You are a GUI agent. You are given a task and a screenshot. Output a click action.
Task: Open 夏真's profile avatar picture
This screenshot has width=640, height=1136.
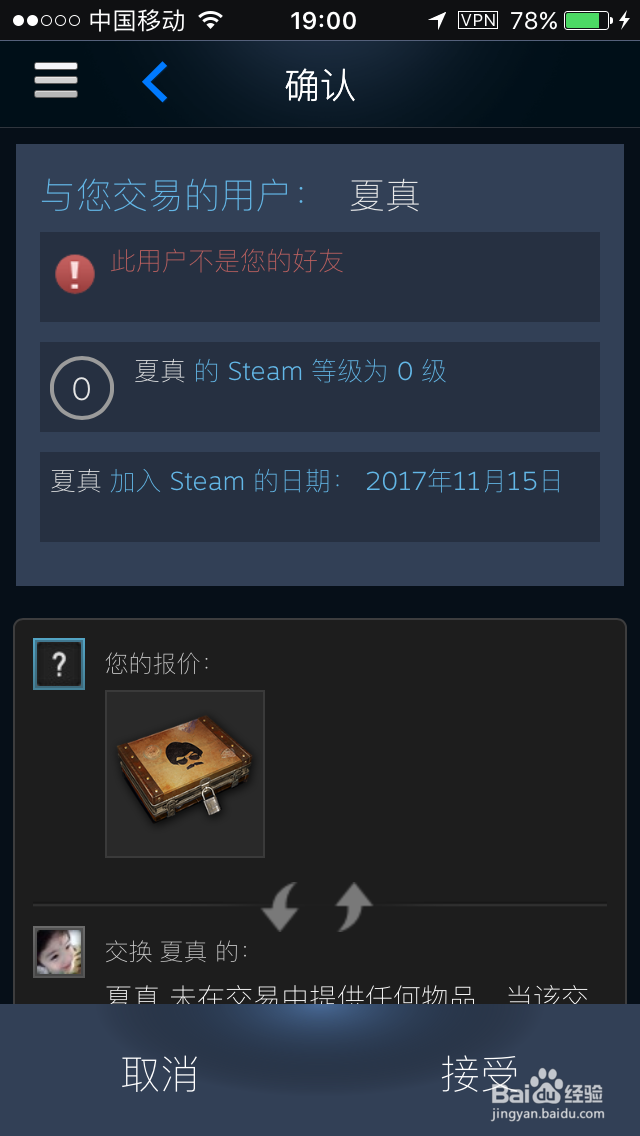pyautogui.click(x=59, y=952)
